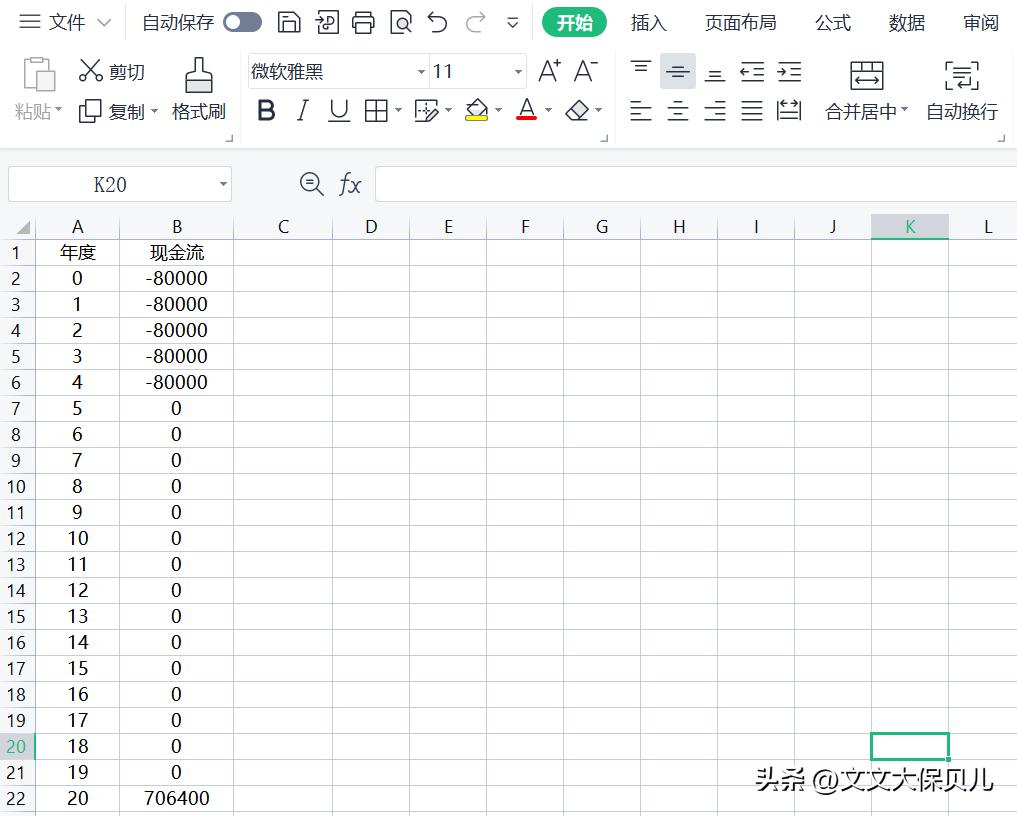
Task: Open the Name Box dropdown arrow beside K20
Action: (223, 185)
